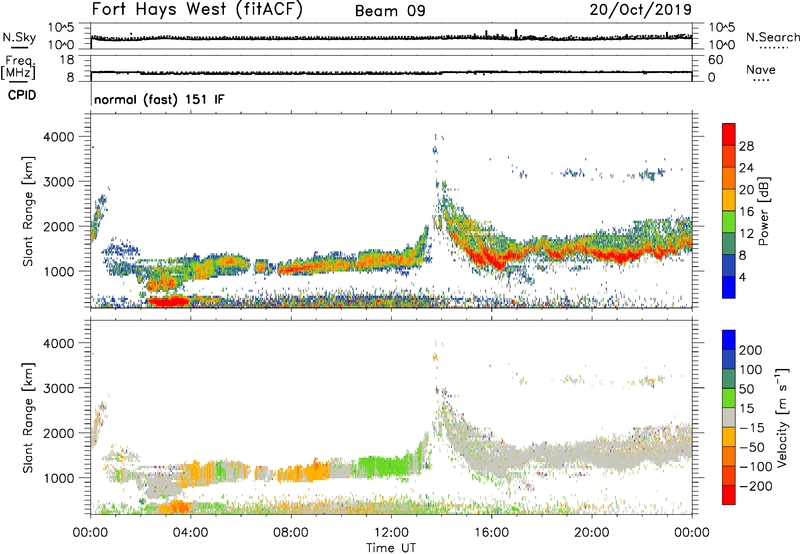Click the orange near-range patch around 03:30 in velocity panel
800x554 pixels.
pyautogui.click(x=174, y=507)
